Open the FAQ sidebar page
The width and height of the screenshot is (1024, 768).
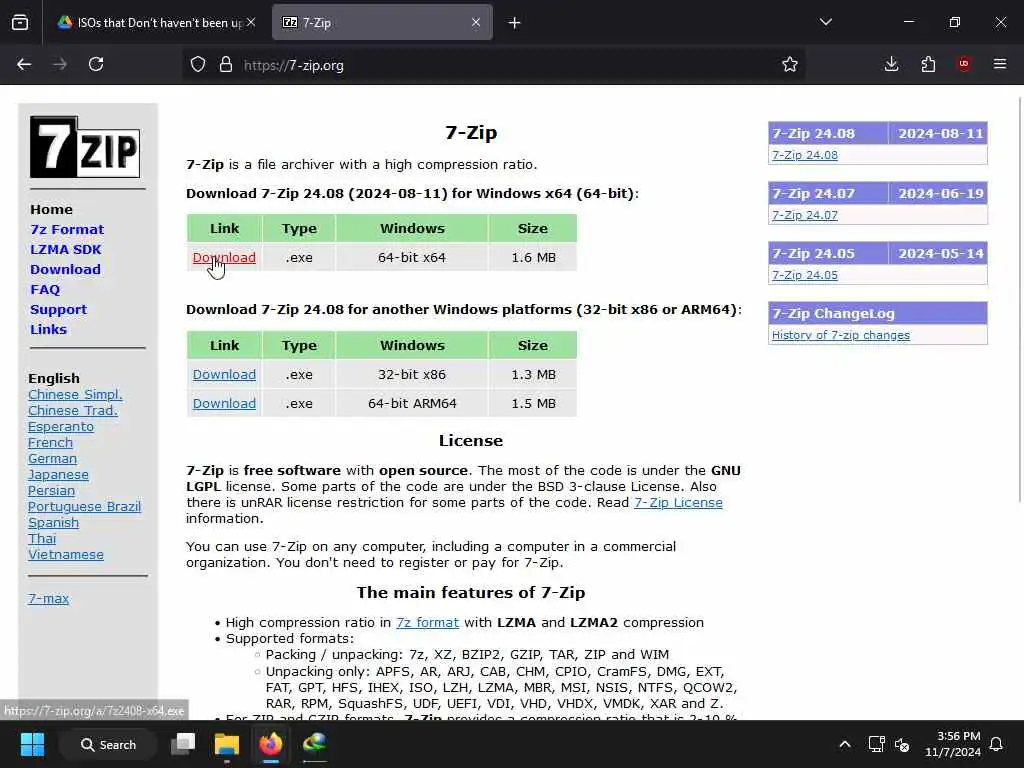point(45,289)
